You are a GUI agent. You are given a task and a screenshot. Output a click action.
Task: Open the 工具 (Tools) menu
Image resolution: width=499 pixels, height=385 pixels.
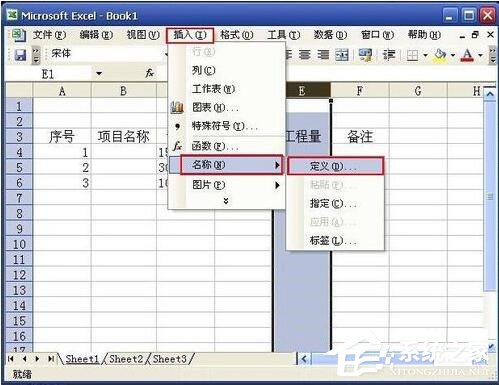pyautogui.click(x=284, y=35)
